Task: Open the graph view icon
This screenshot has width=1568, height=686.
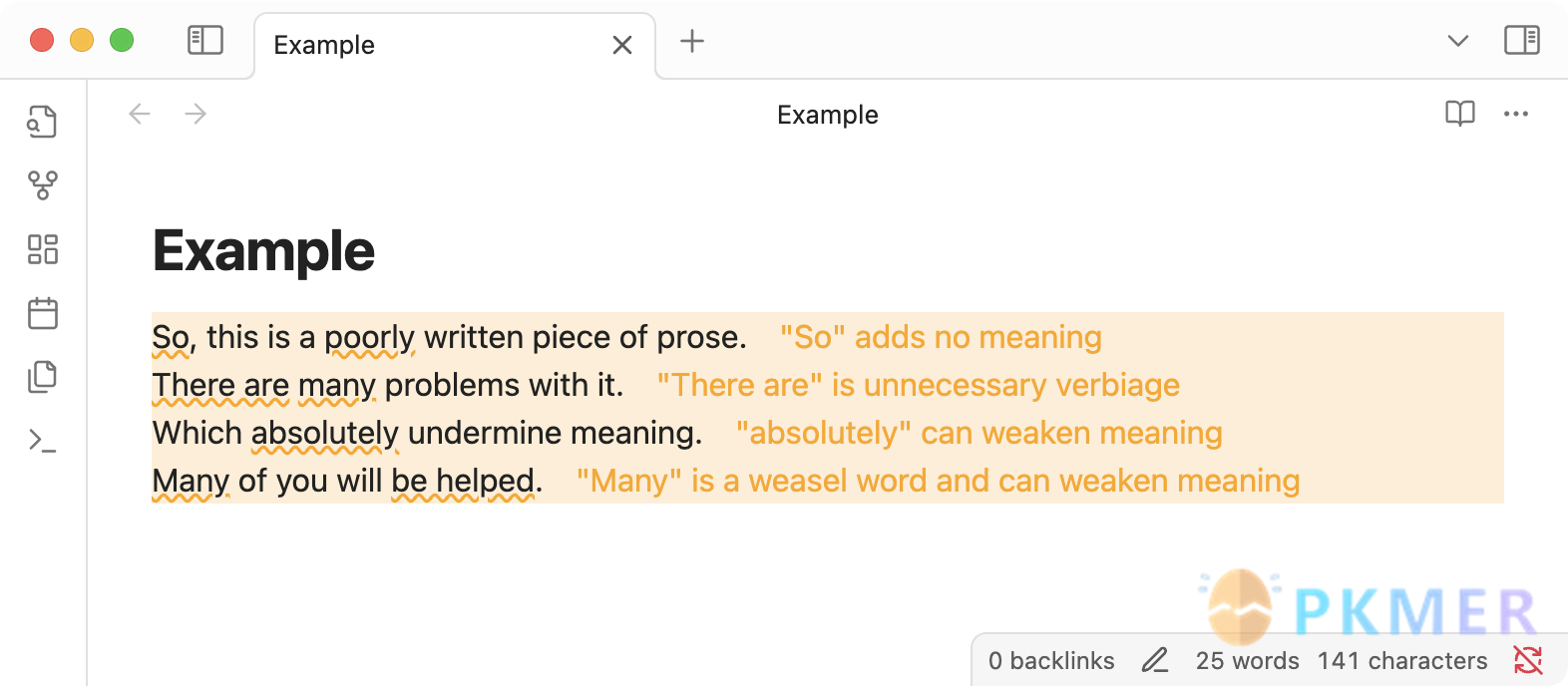Action: point(42,185)
